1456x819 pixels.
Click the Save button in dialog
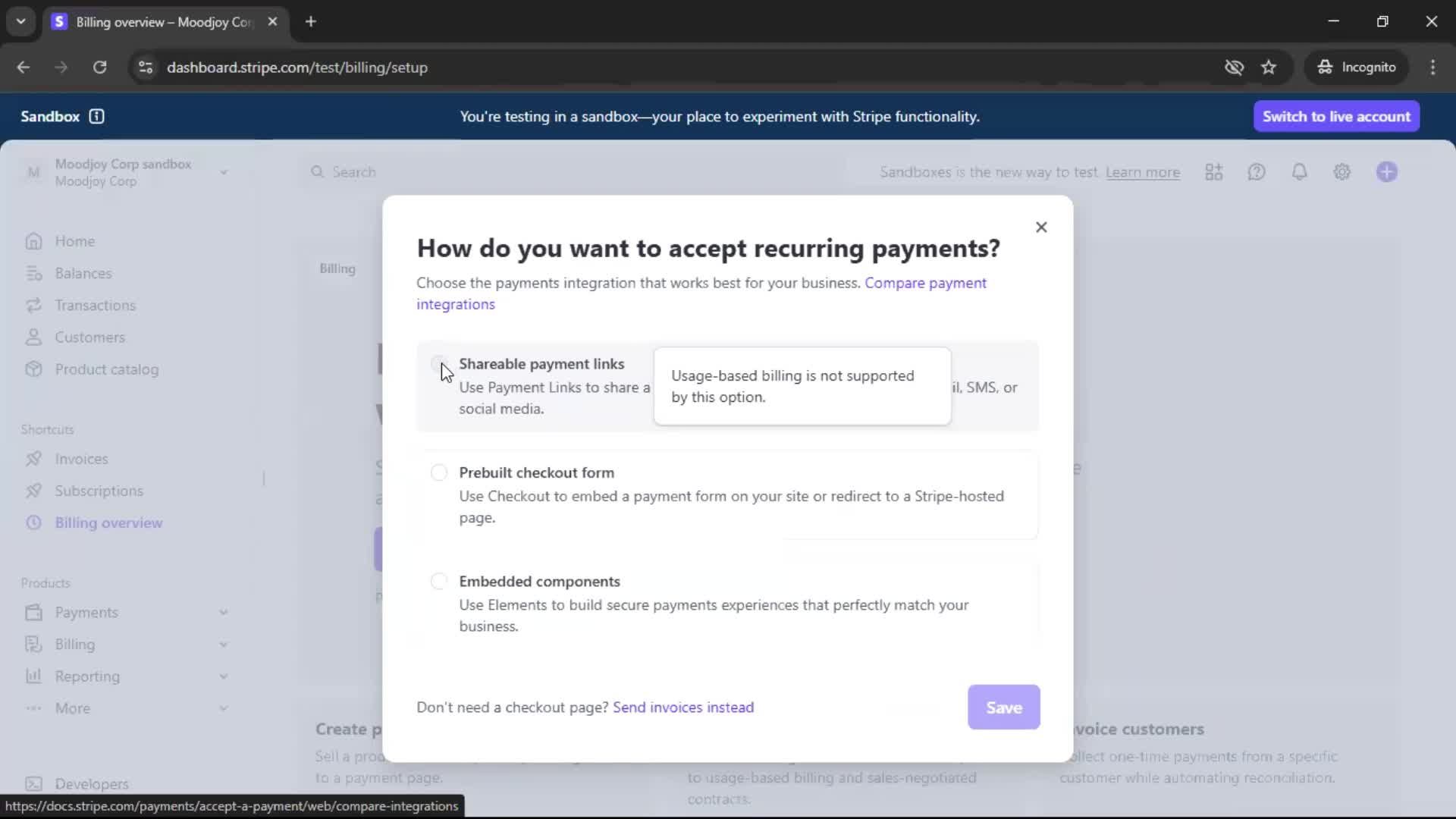(x=1003, y=708)
